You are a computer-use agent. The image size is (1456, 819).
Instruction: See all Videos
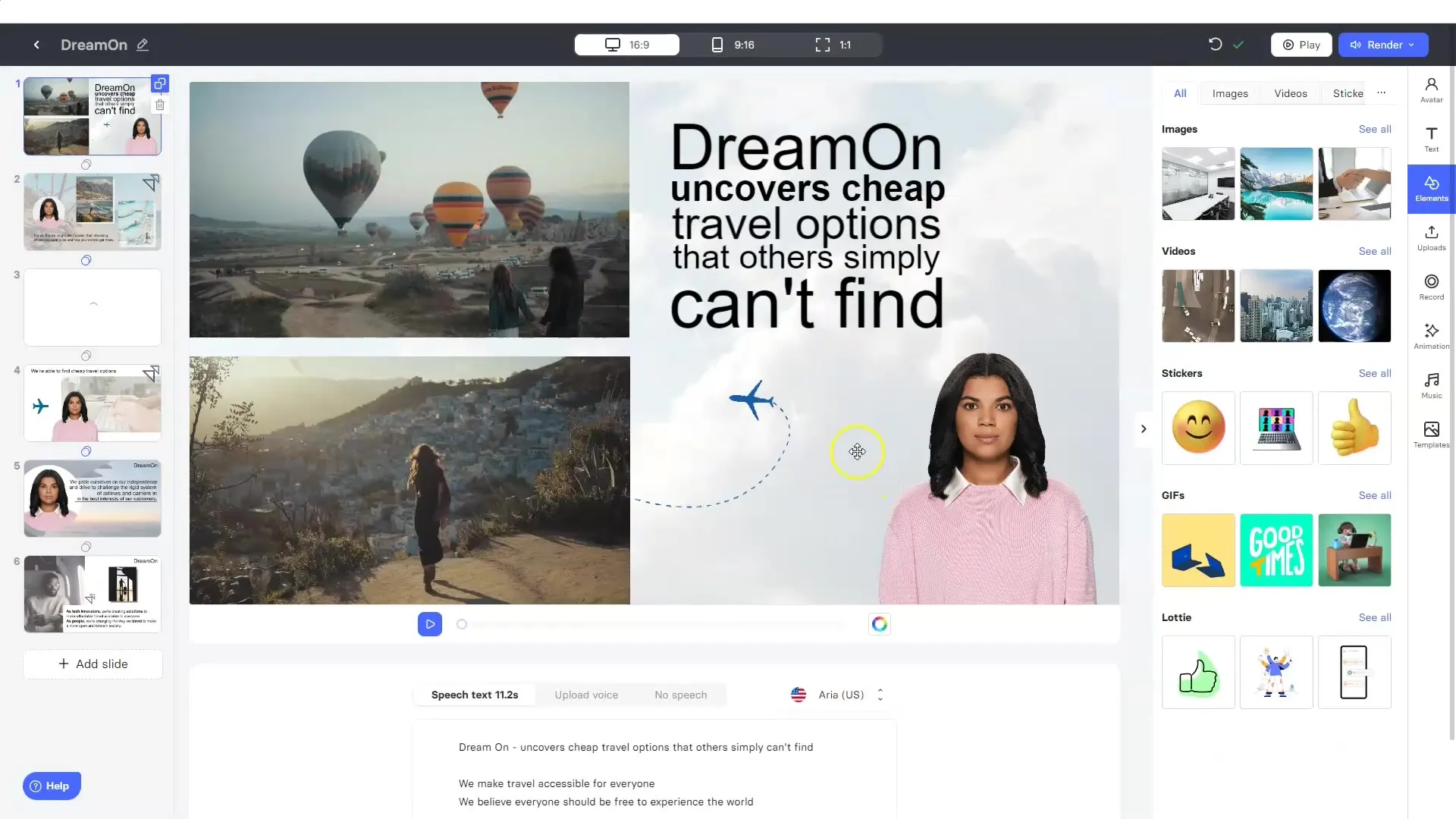[1374, 251]
